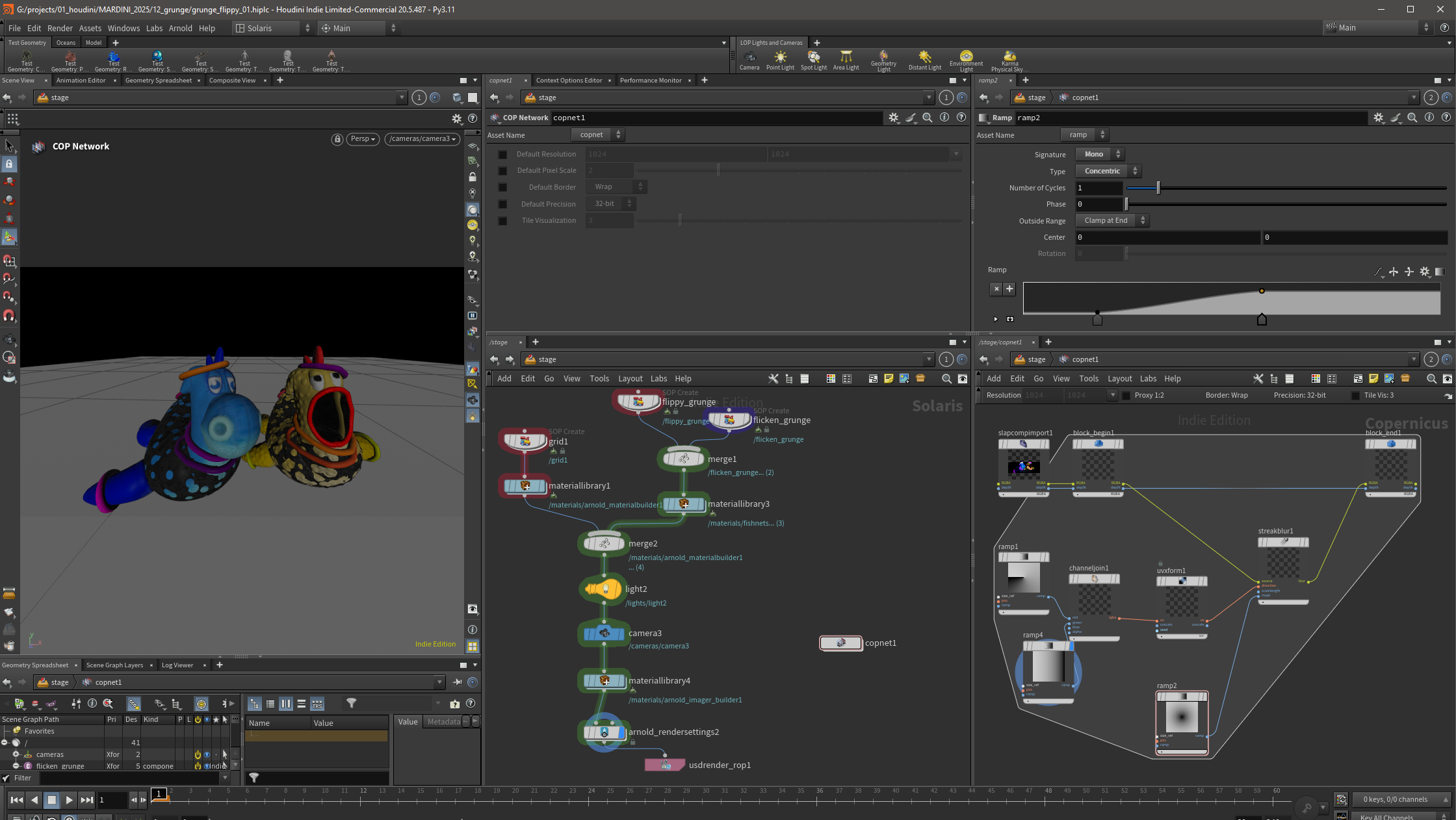Open gear menu in Ramp parameter pane
This screenshot has width=1456, height=820.
[x=1378, y=118]
